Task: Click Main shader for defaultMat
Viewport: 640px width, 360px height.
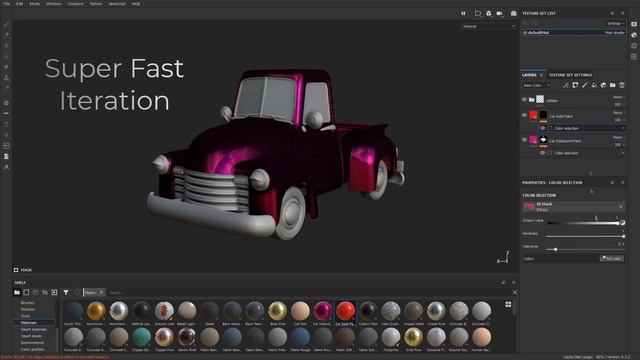Action: [x=614, y=33]
